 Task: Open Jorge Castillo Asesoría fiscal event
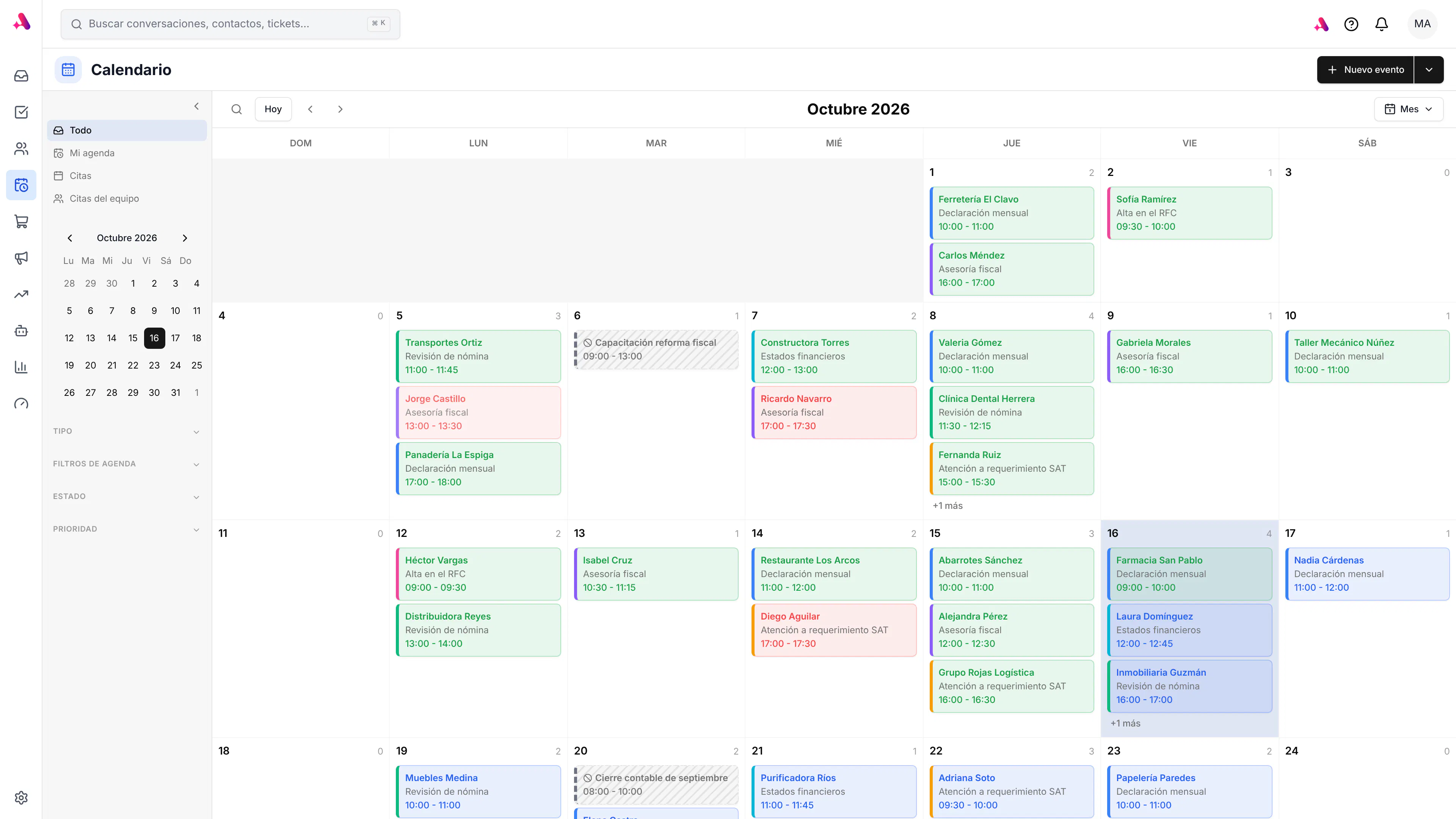tap(478, 413)
